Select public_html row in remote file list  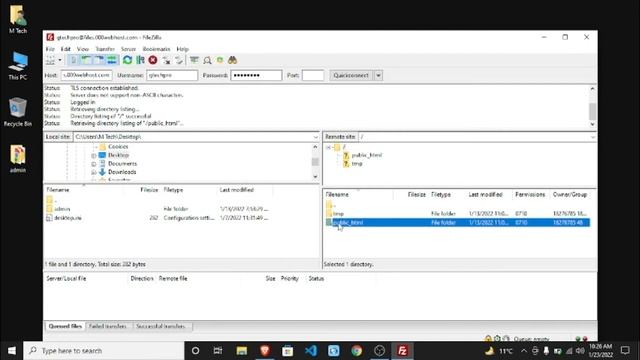tap(457, 222)
